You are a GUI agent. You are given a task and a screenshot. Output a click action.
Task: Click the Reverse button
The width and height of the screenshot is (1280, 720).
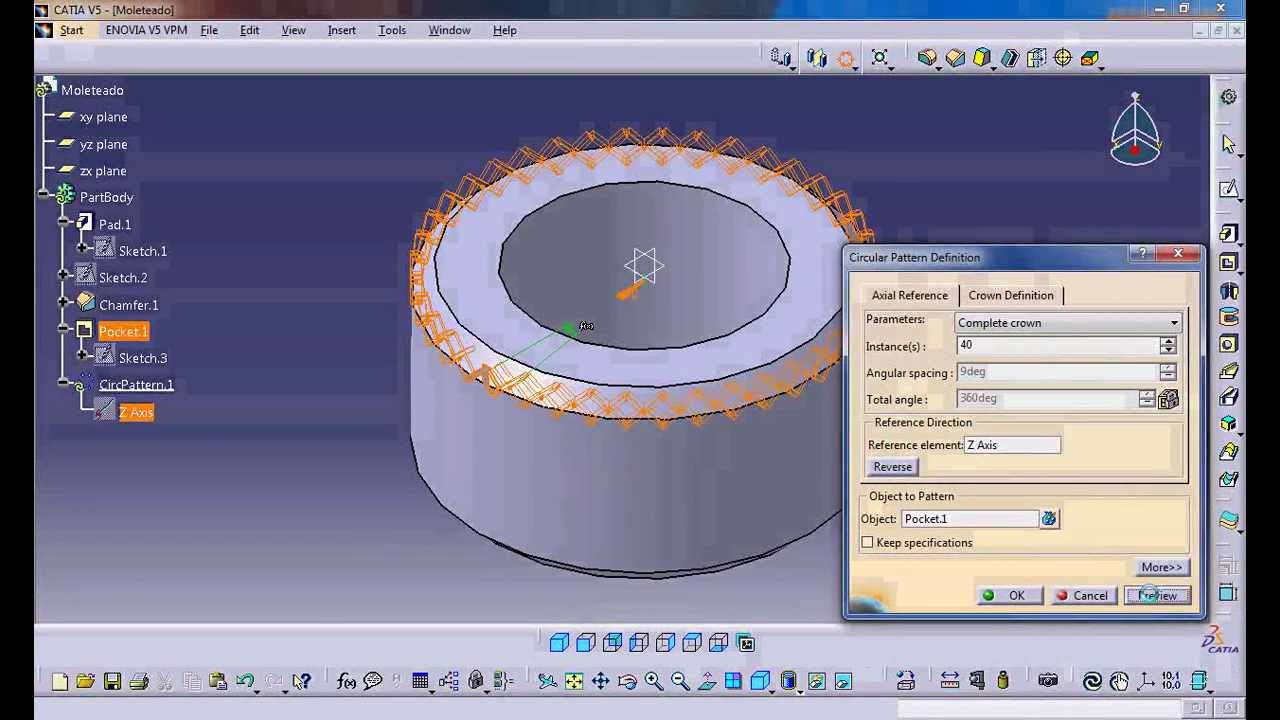tap(893, 467)
